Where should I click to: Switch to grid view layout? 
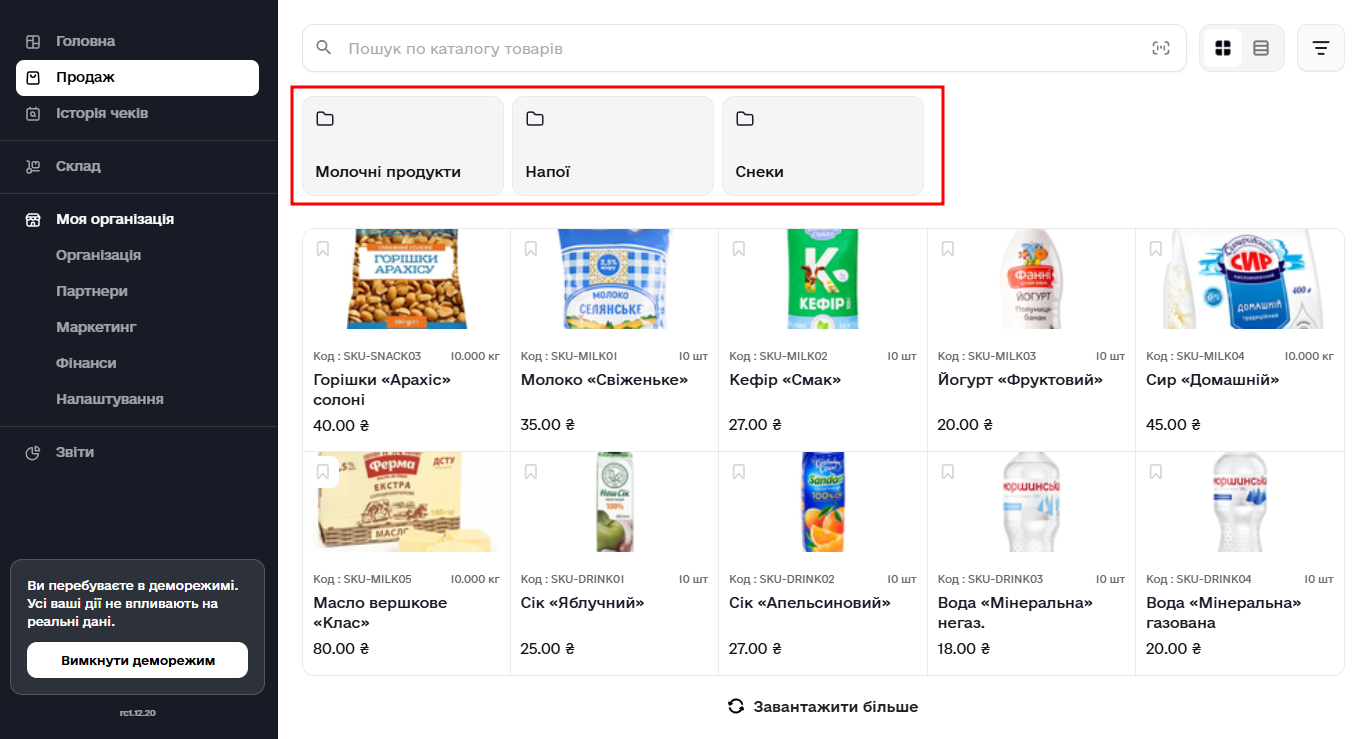(x=1222, y=47)
